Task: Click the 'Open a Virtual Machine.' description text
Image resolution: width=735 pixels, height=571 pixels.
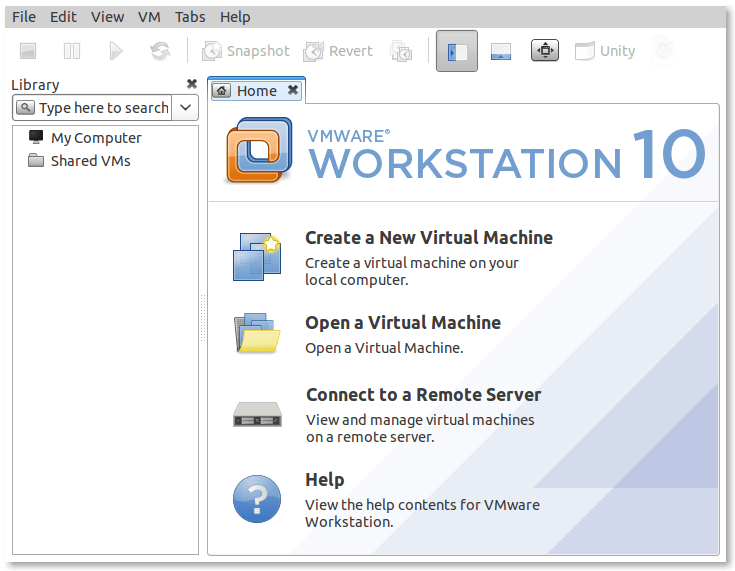Action: click(384, 348)
